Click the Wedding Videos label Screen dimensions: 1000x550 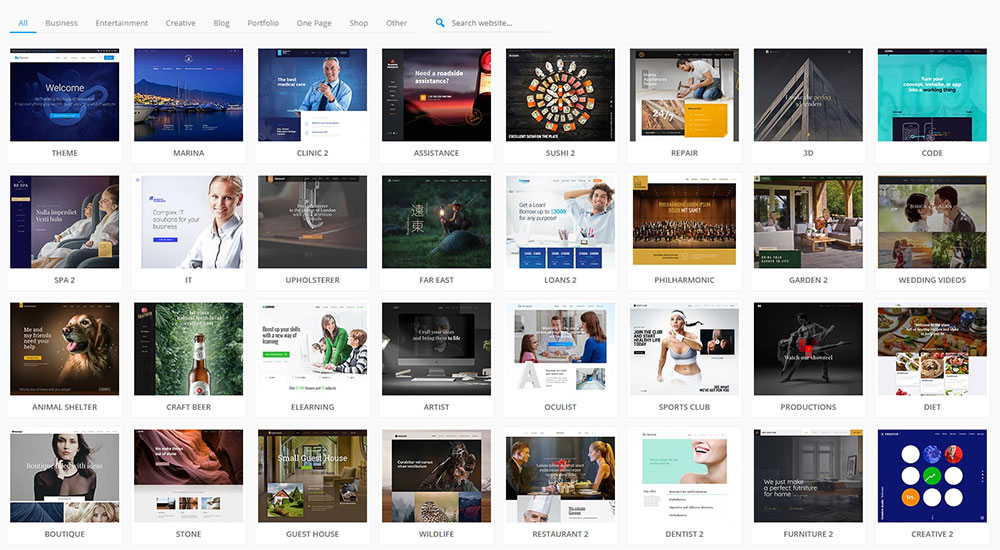[x=932, y=280]
